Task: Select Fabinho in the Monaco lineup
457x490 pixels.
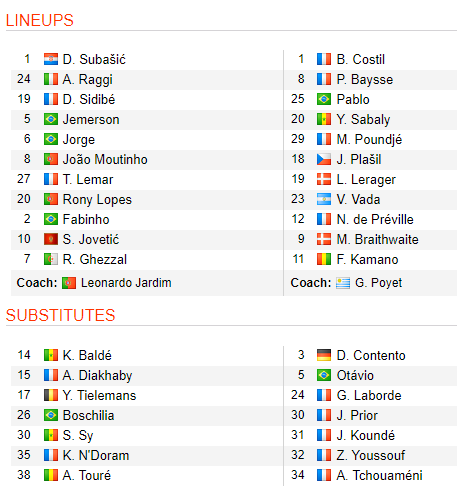Action: [x=86, y=219]
